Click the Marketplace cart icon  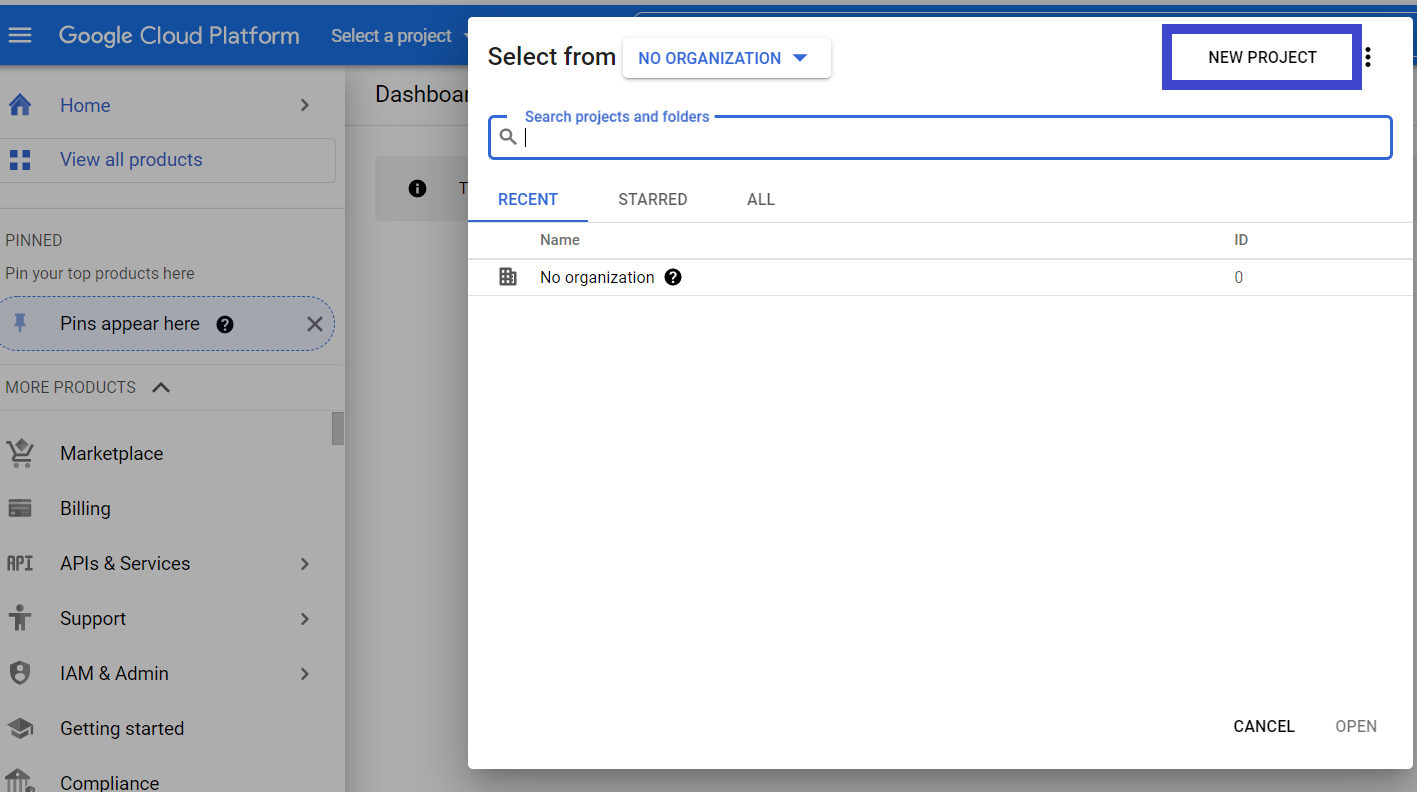(x=20, y=453)
